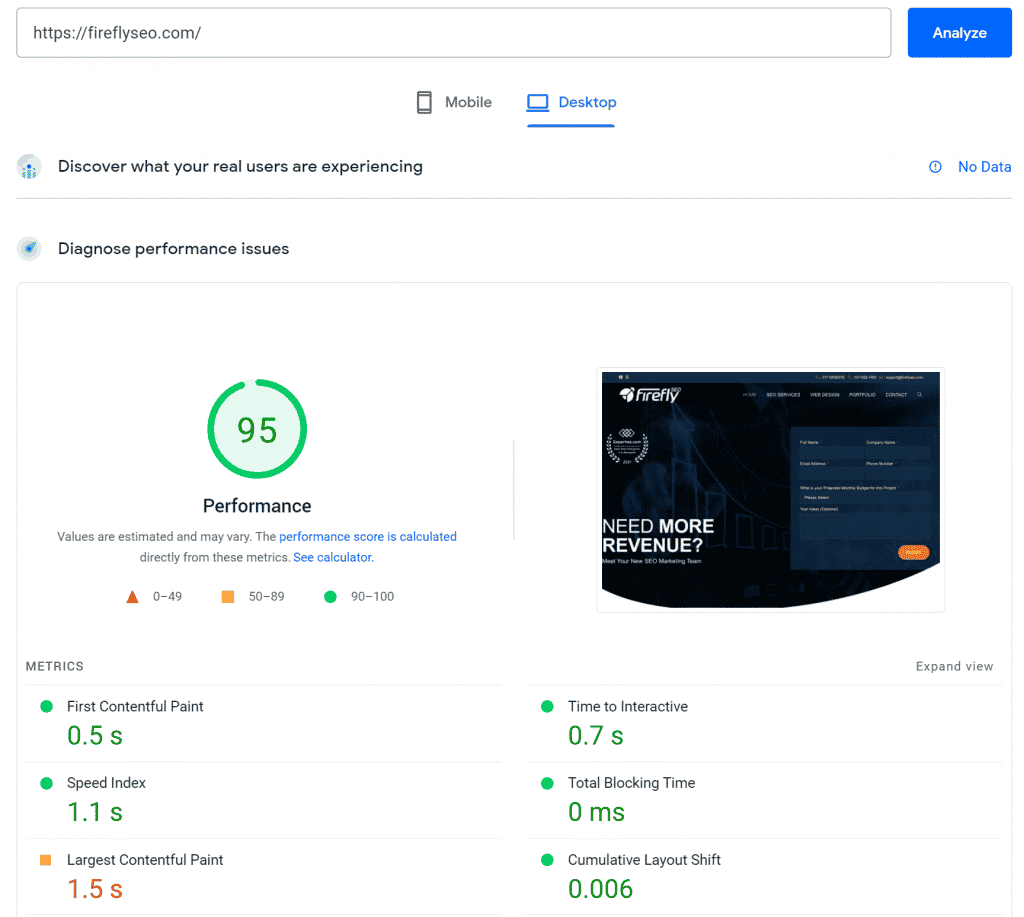Screen dimensions: 1024x917
Task: Click the 0–49 legend label
Action: 167,596
